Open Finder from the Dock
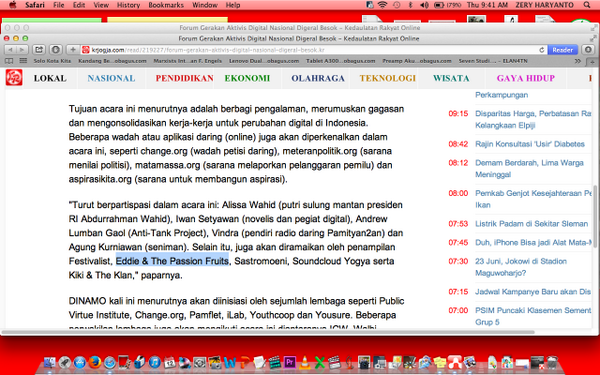 (49, 362)
